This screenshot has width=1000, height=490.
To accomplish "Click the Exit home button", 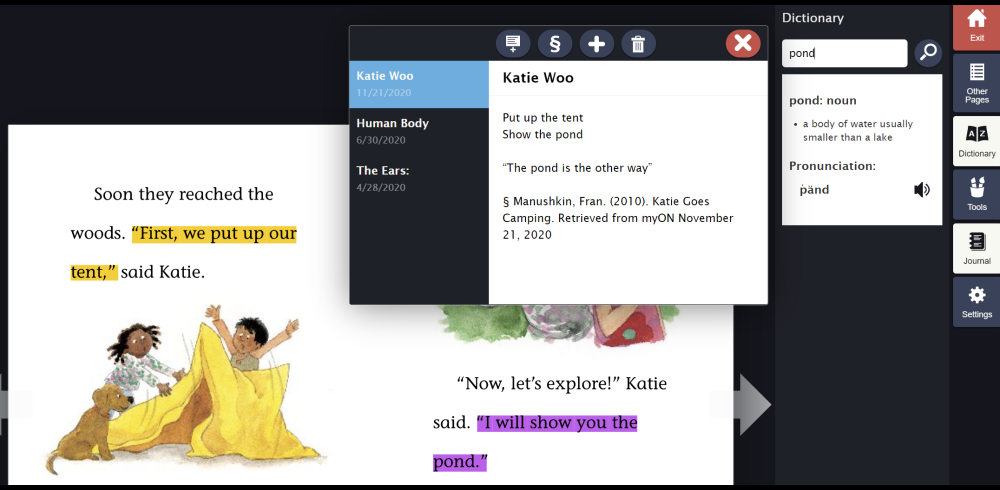I will click(976, 26).
